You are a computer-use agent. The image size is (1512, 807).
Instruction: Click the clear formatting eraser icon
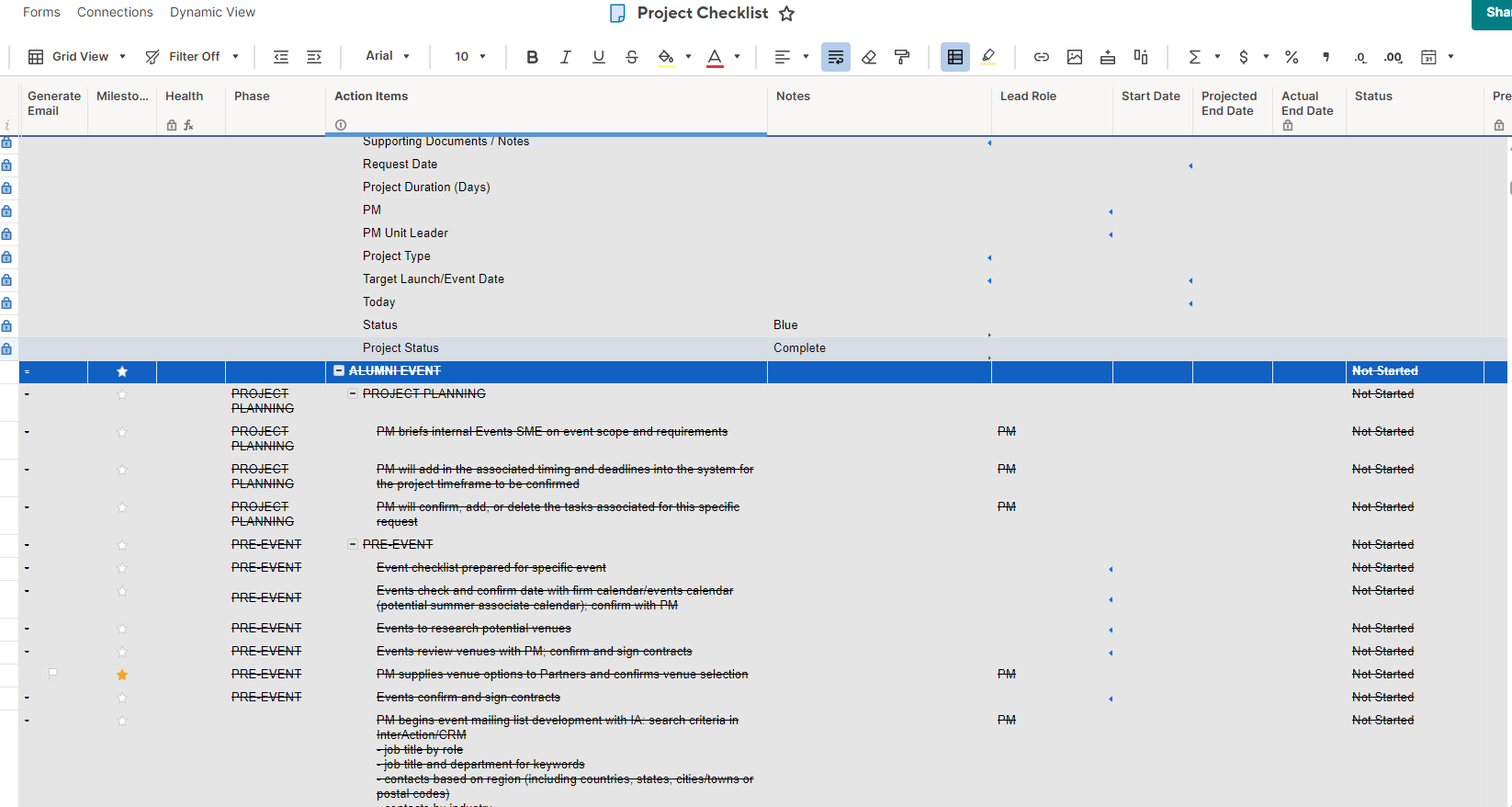pos(869,57)
